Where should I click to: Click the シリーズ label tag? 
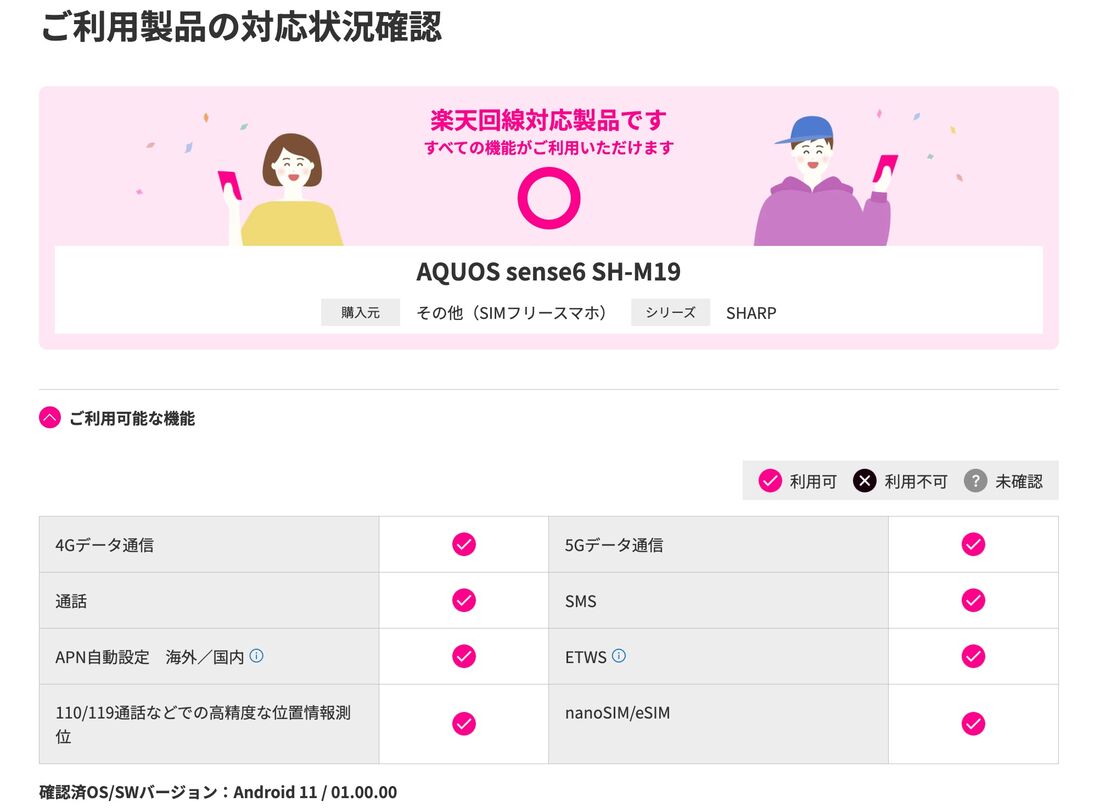(x=671, y=313)
